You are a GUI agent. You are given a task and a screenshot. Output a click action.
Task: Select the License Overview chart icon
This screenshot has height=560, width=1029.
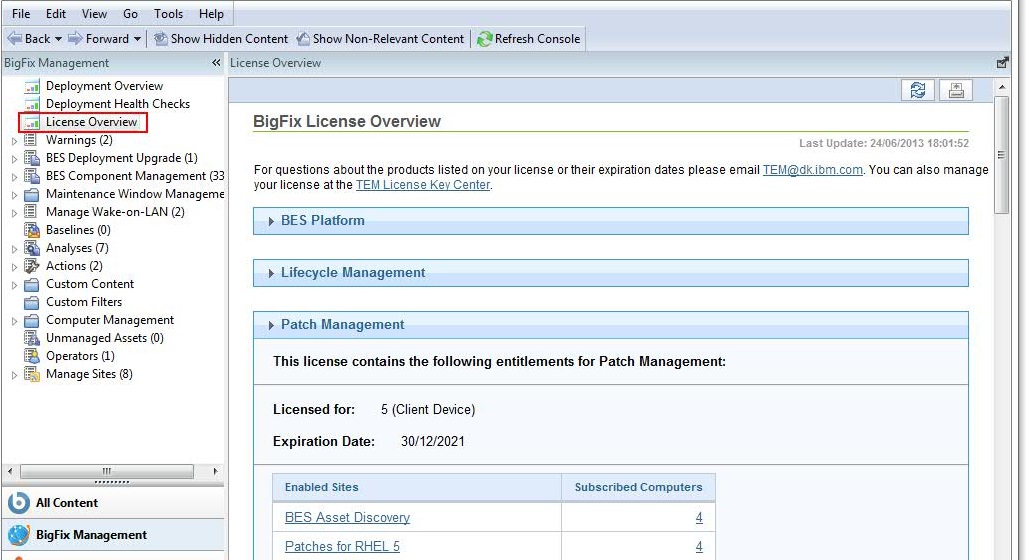tap(32, 122)
